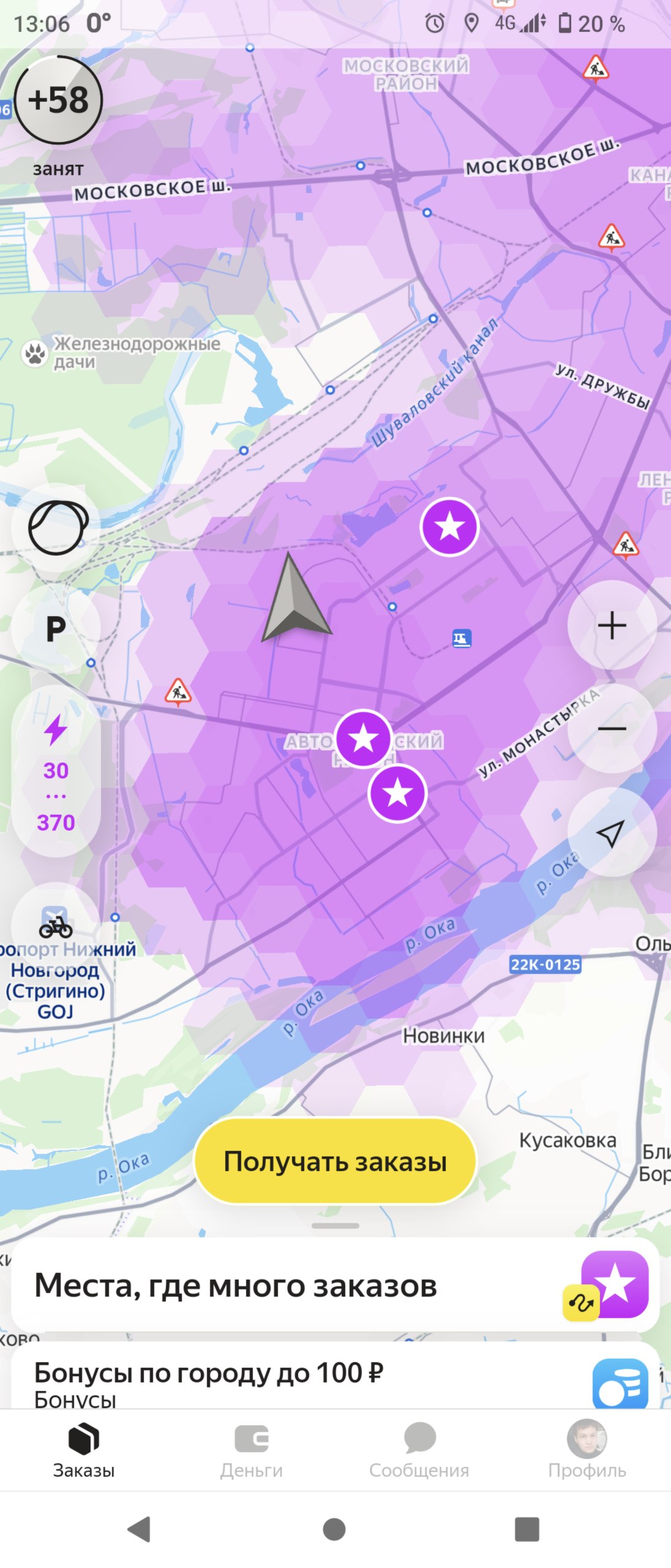The width and height of the screenshot is (671, 1568).
Task: Pull up the bottom sheet handle
Action: tap(335, 1226)
